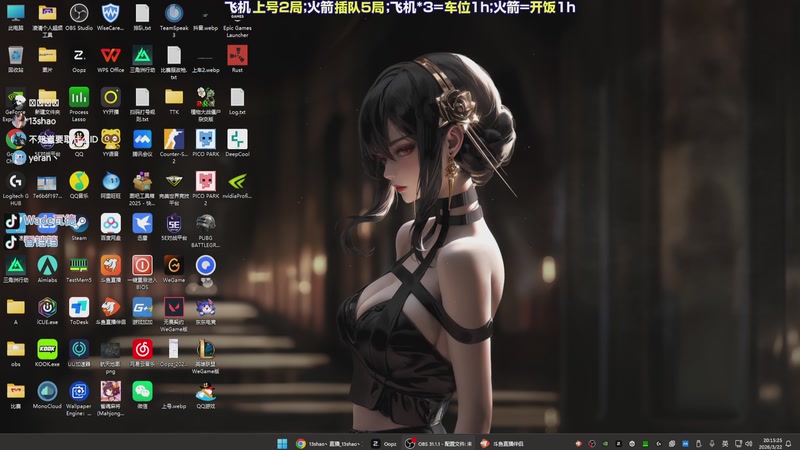This screenshot has height=450, width=800.
Task: Open Counter-Strike 2 desktop shortcut
Action: (x=174, y=139)
